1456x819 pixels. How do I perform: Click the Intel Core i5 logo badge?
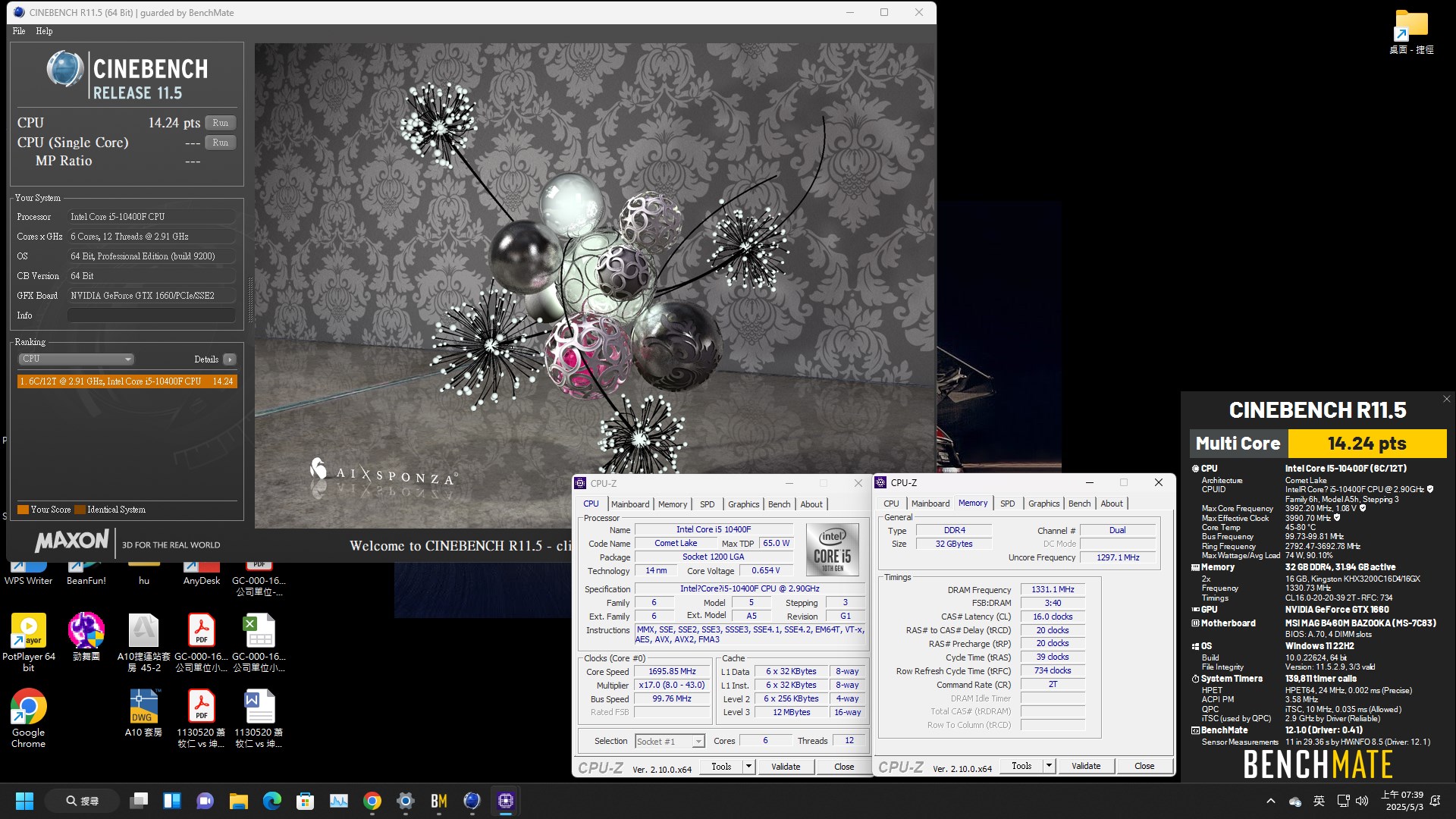833,548
